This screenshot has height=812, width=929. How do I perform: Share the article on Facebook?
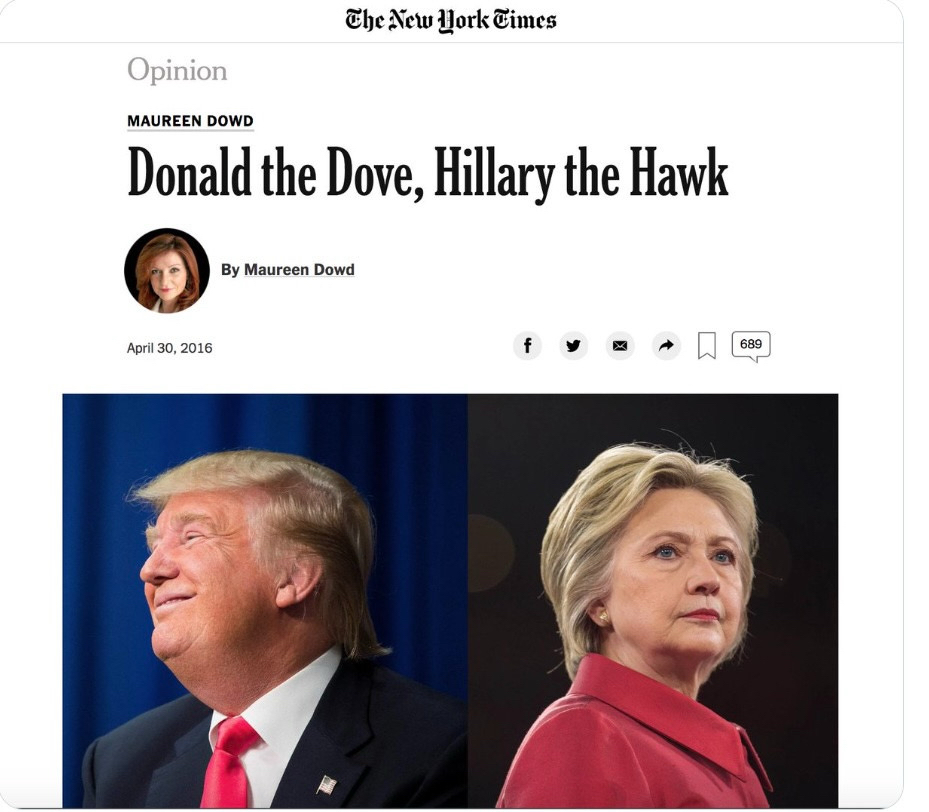(x=527, y=345)
